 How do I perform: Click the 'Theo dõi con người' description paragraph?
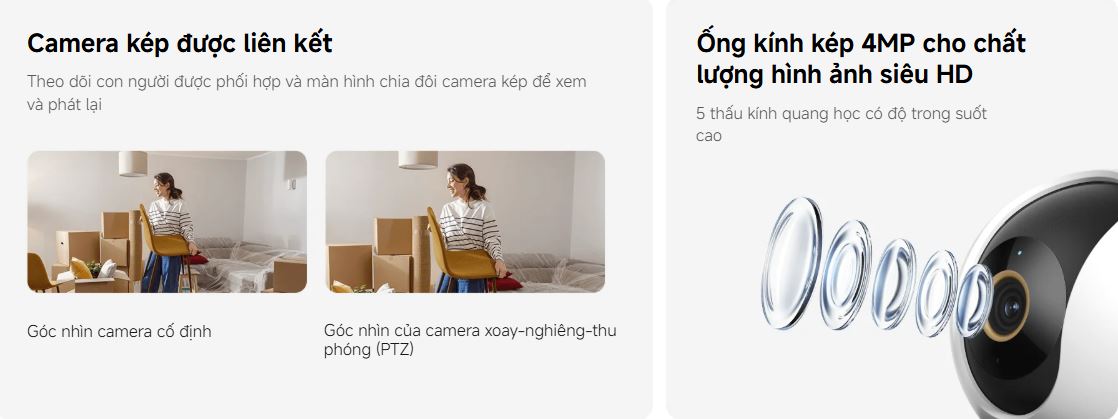pyautogui.click(x=307, y=93)
